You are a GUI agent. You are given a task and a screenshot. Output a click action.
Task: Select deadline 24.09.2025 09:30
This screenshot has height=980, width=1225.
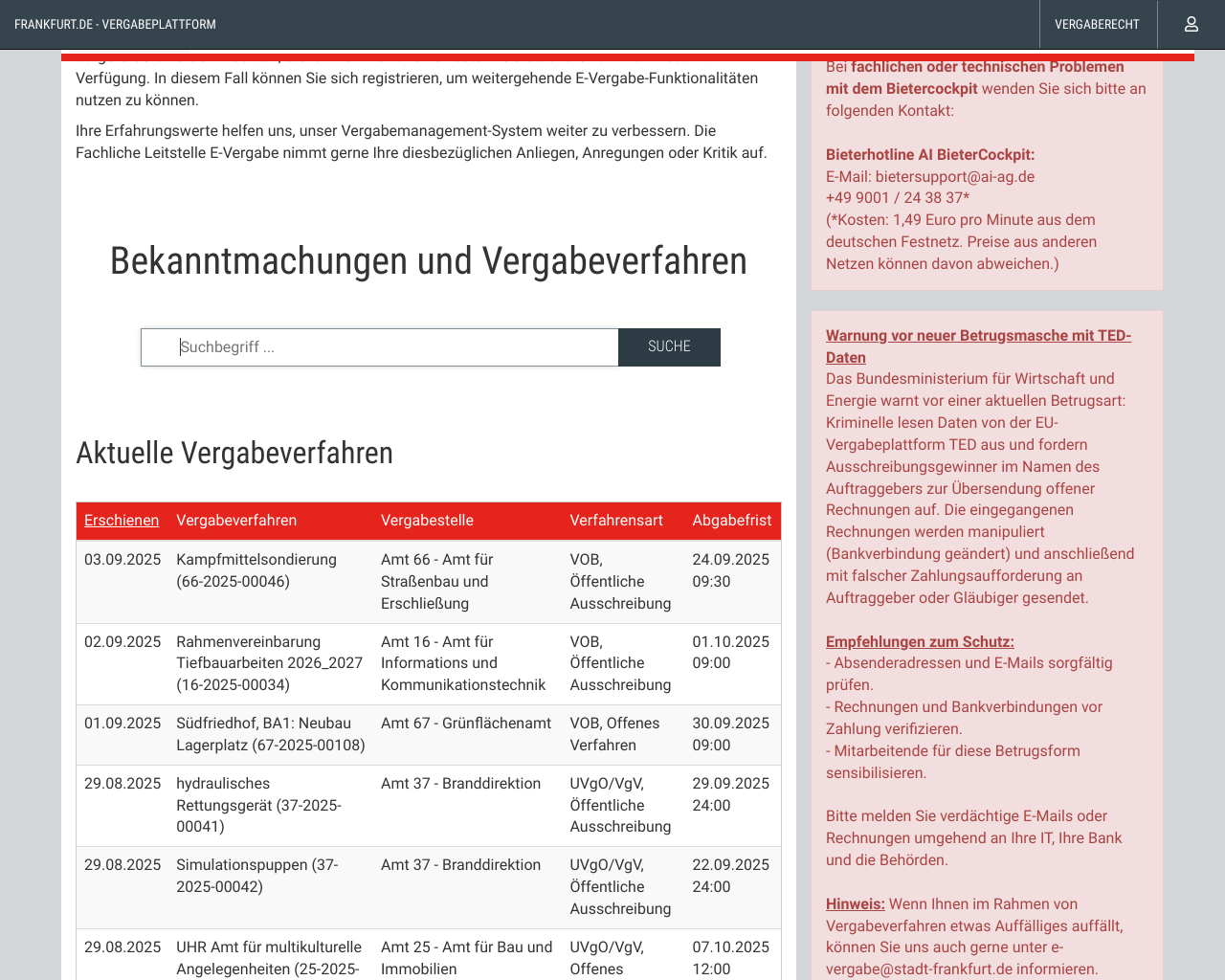point(731,570)
